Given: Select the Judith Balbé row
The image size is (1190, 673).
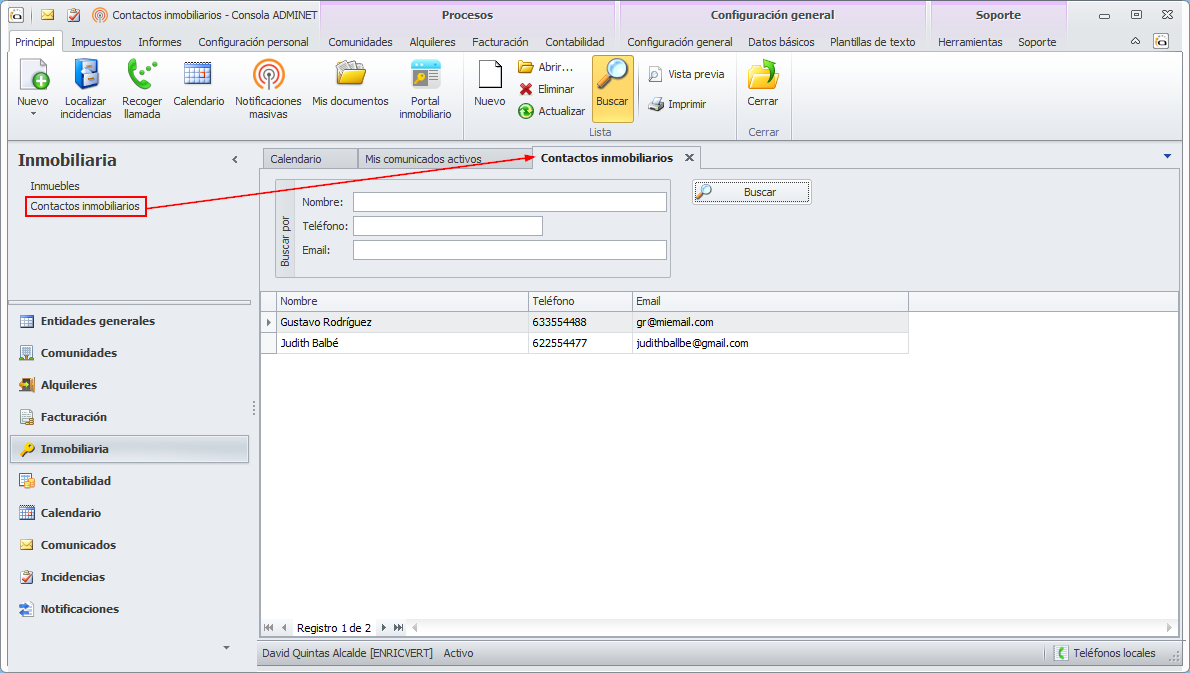Looking at the screenshot, I should tap(584, 343).
